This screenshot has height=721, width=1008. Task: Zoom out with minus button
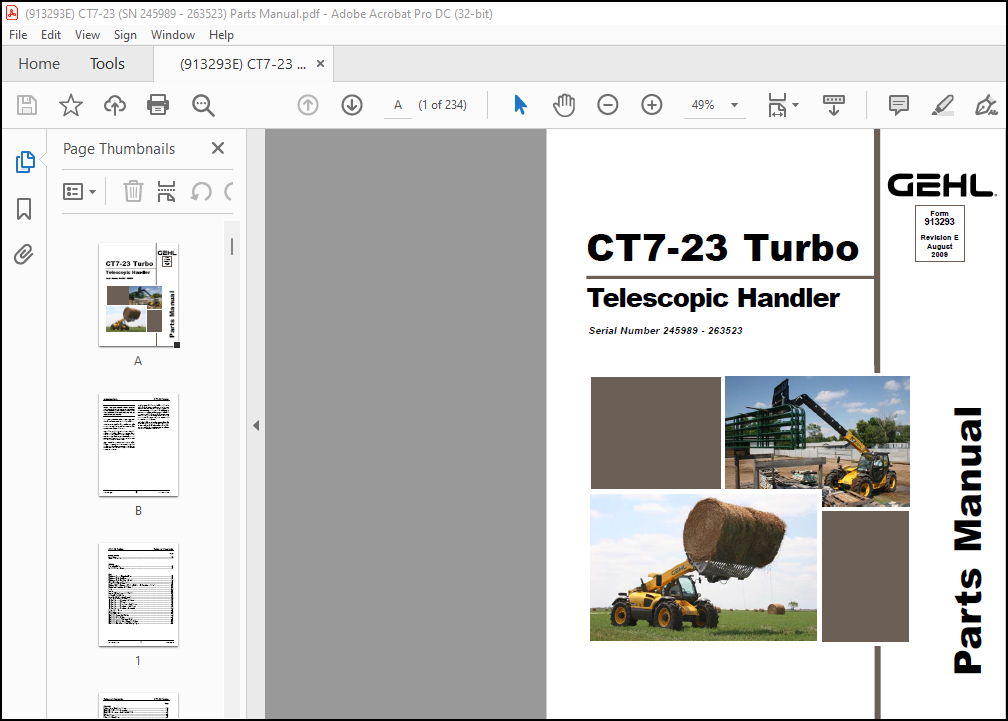pos(608,105)
